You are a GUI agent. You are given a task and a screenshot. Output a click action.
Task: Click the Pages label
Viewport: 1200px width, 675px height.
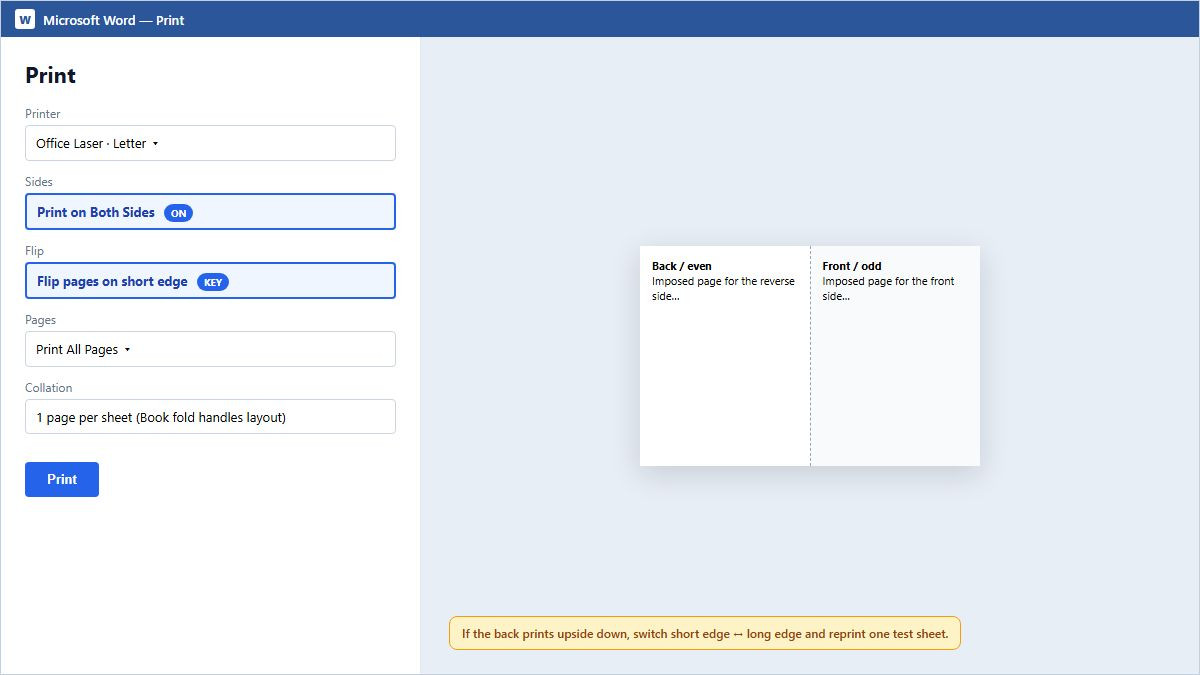(x=41, y=320)
